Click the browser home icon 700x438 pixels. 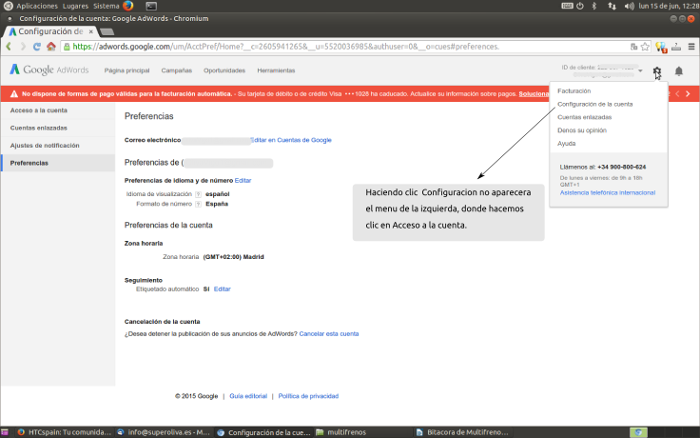pyautogui.click(x=51, y=46)
